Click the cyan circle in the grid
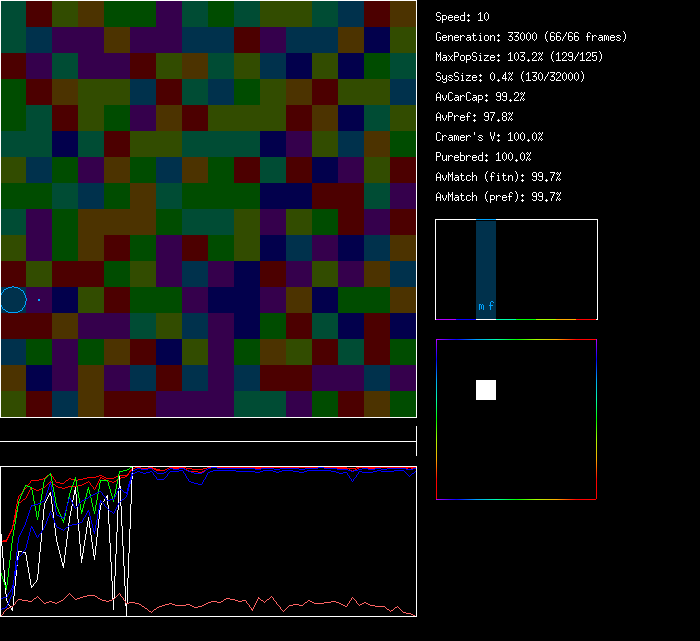 pyautogui.click(x=13, y=299)
